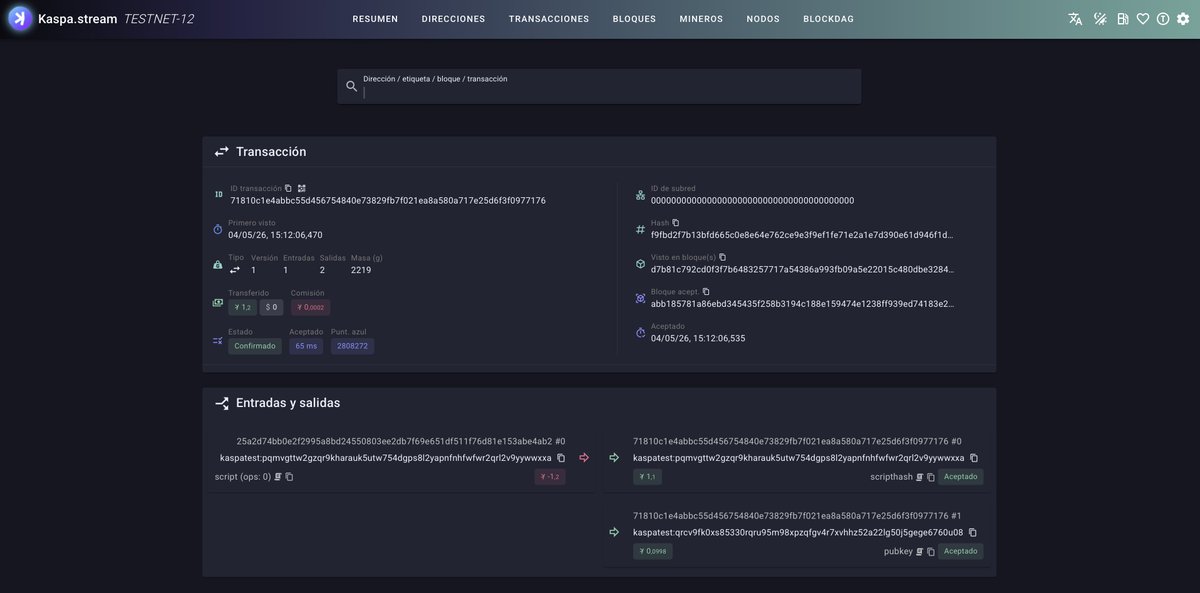1200x593 pixels.
Task: Toggle the dark/light theme icon
Action: (x=1100, y=19)
